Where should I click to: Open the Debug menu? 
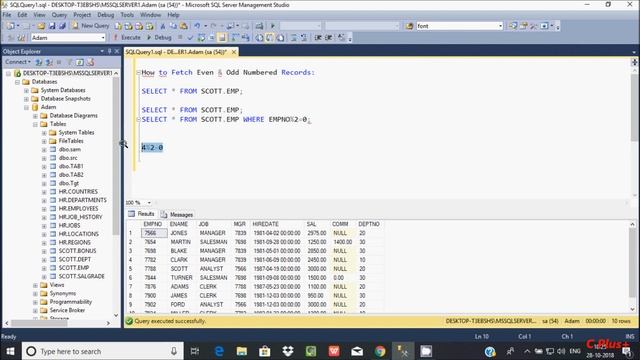106,15
